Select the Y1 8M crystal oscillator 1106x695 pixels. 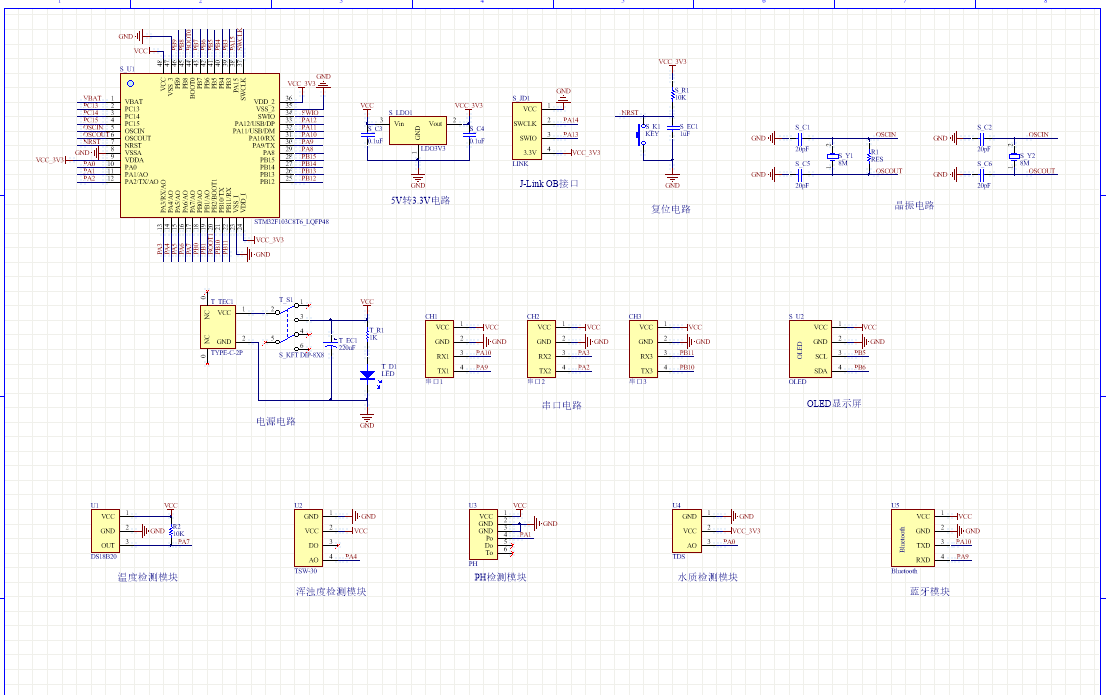(x=832, y=157)
